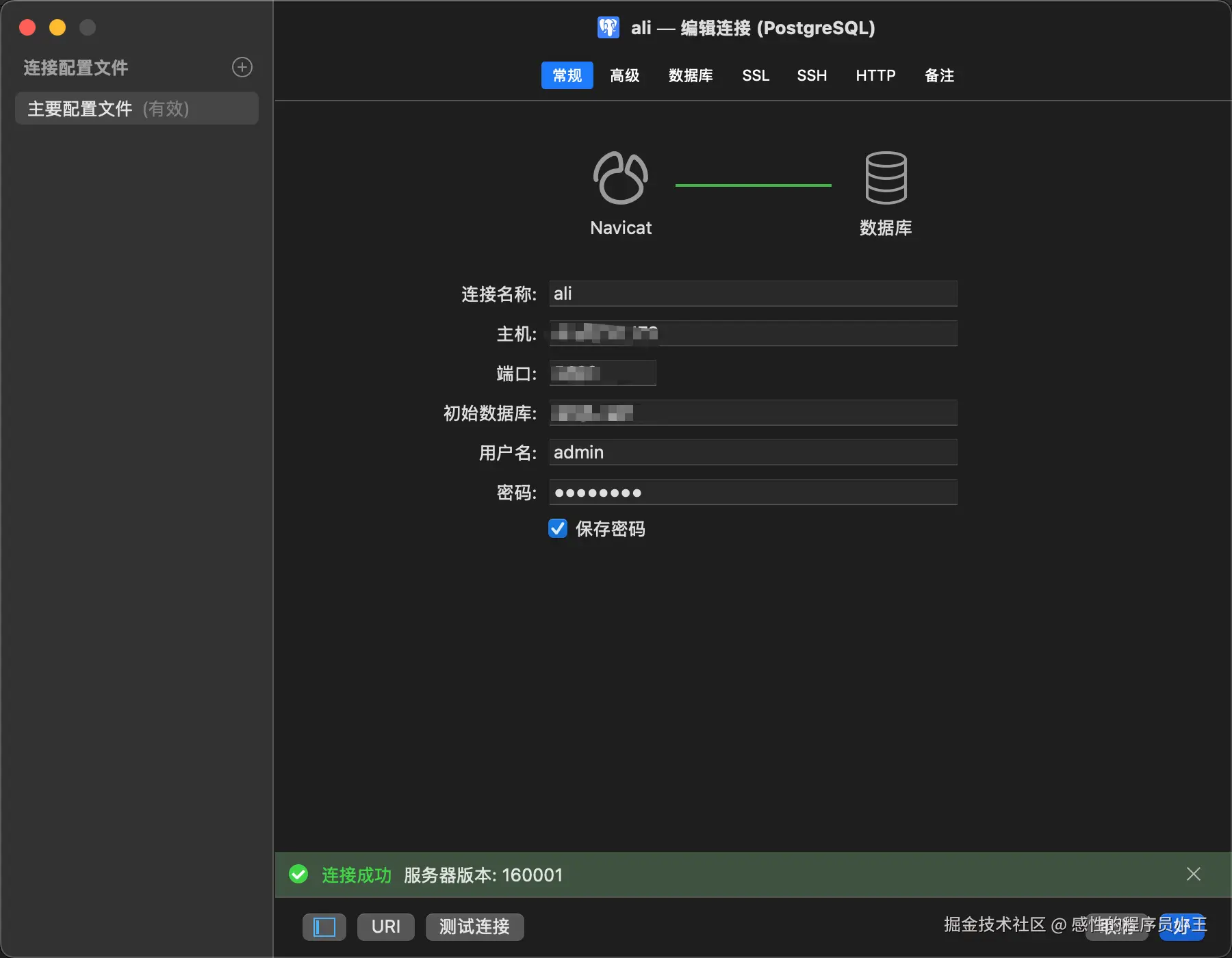Focus the 连接名称 field containing ali
Image resolution: width=1232 pixels, height=958 pixels.
pos(753,294)
